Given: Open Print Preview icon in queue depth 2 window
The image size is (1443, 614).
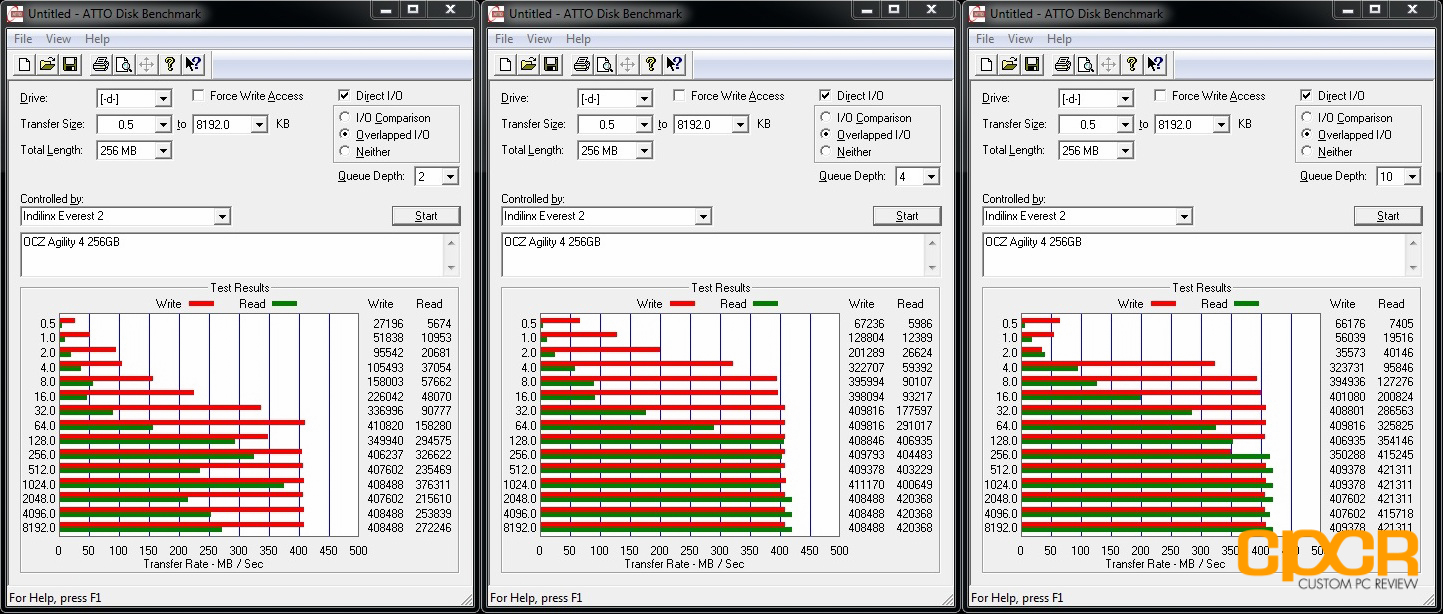Looking at the screenshot, I should coord(123,65).
